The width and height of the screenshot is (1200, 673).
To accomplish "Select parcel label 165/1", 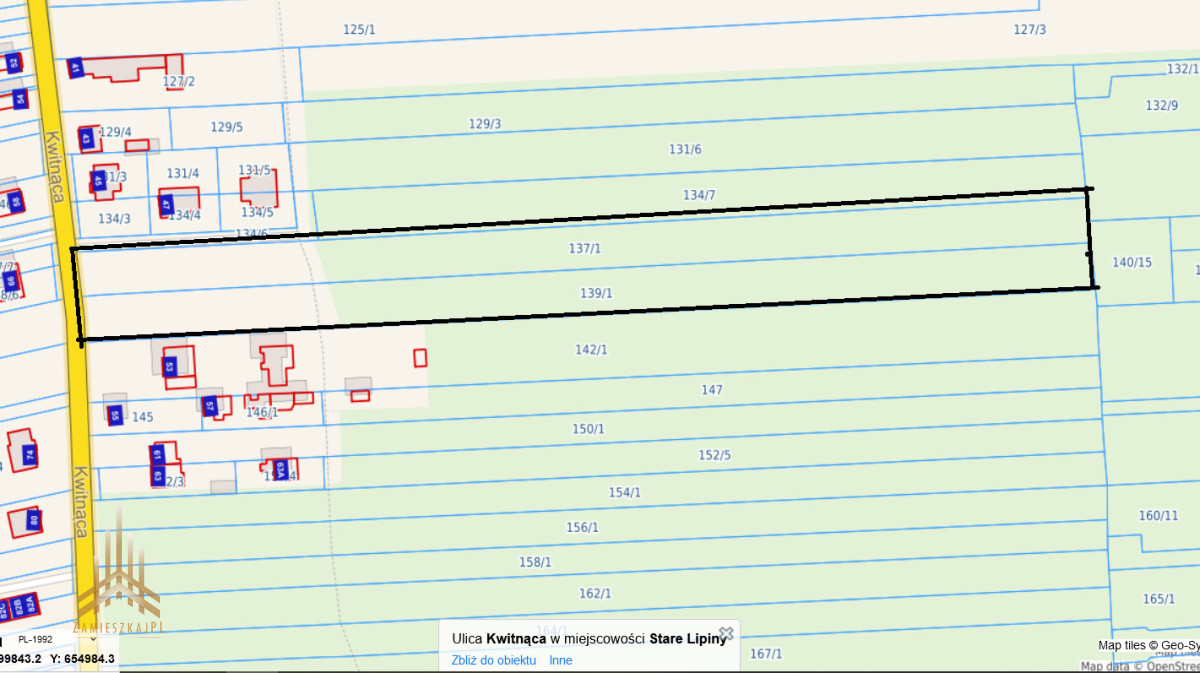I will [1159, 599].
